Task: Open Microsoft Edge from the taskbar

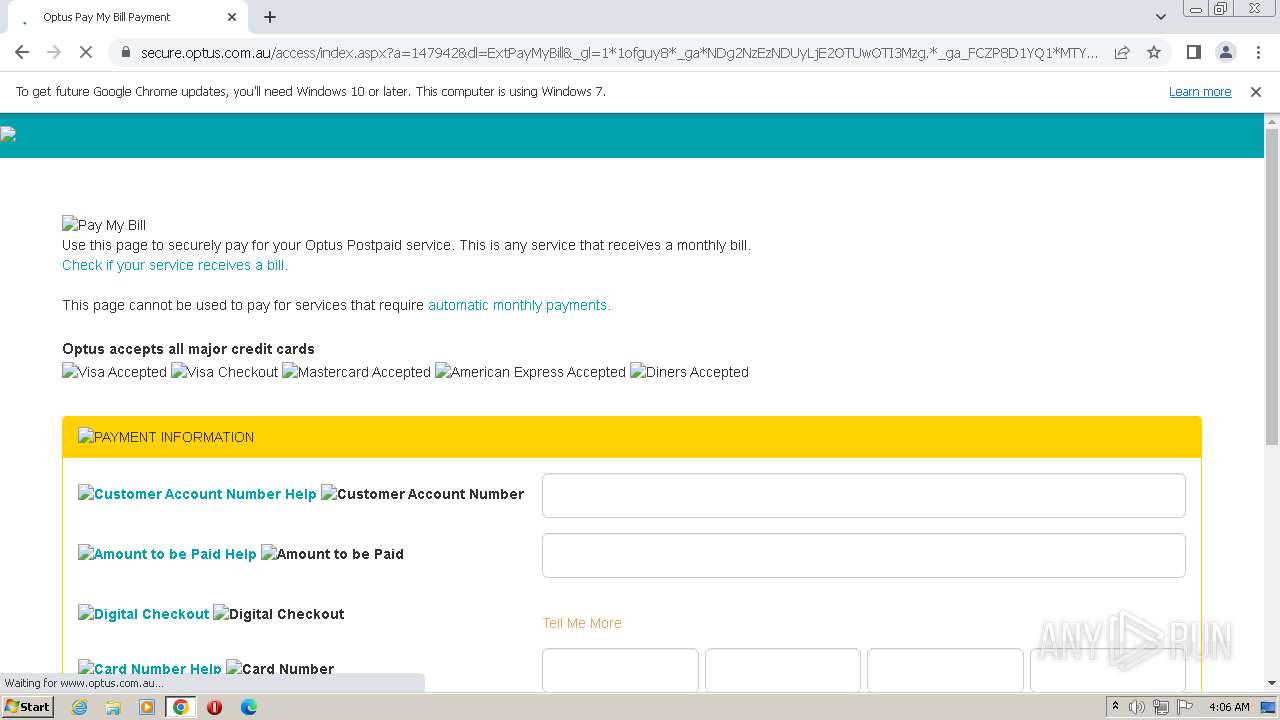Action: point(248,707)
